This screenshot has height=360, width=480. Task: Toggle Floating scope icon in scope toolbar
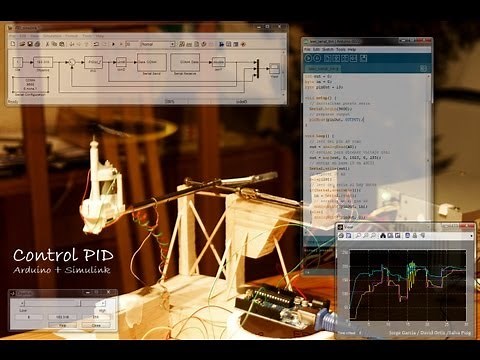point(407,235)
